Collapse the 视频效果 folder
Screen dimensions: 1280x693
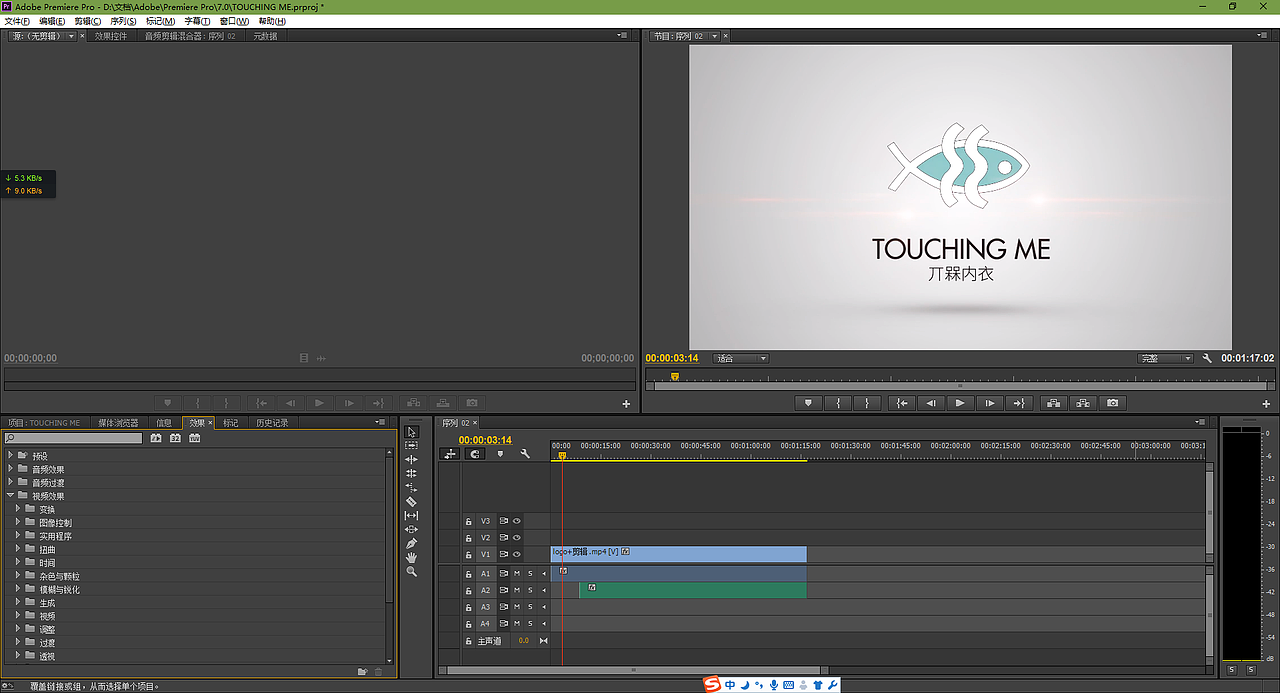[x=10, y=496]
